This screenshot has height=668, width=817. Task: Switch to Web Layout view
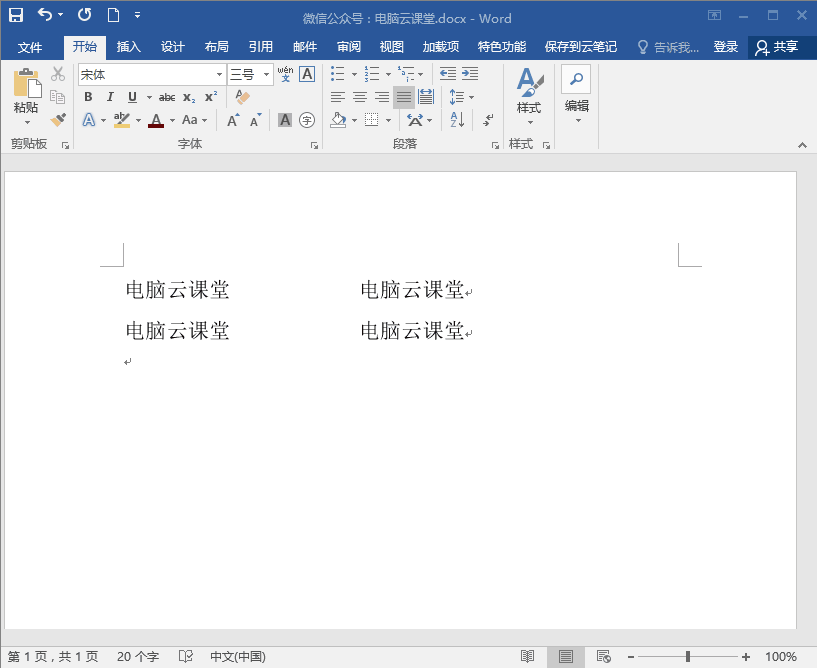coord(603,657)
